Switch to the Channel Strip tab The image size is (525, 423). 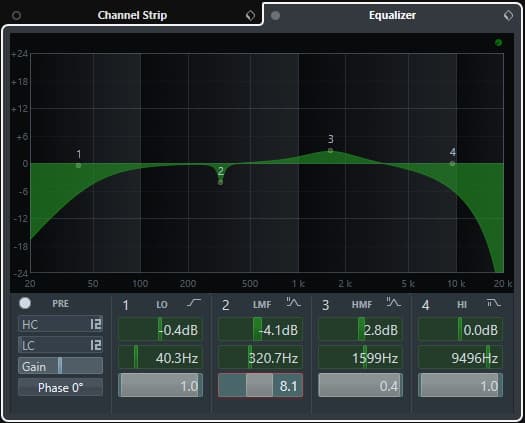132,15
